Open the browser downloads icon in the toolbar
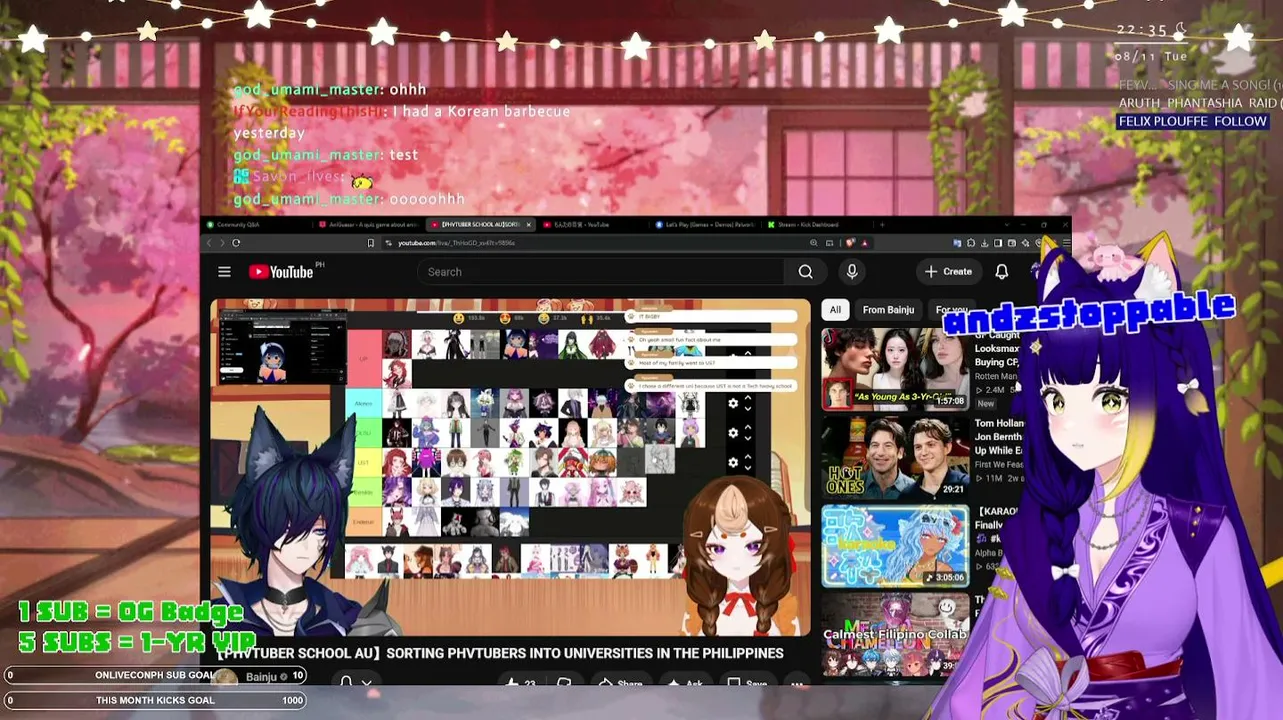1283x720 pixels. [985, 243]
